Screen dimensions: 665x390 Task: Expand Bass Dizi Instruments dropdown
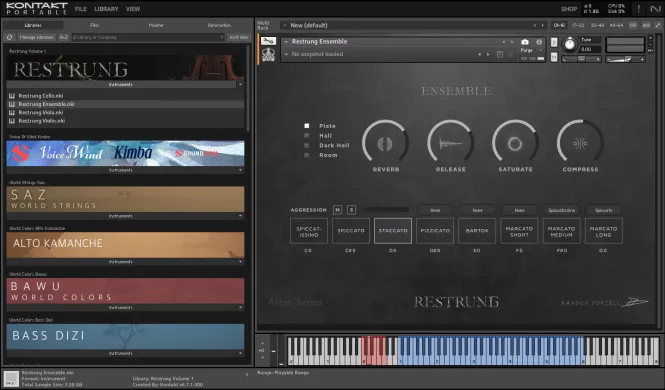point(240,353)
